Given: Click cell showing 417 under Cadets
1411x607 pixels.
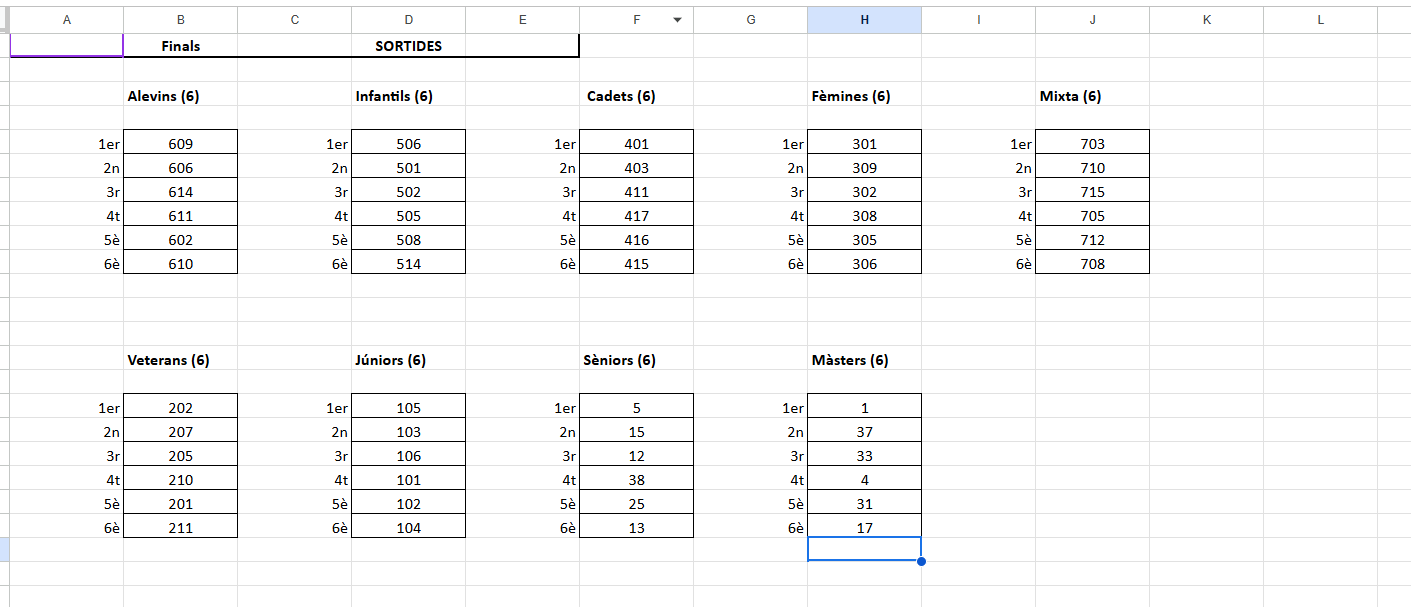Looking at the screenshot, I should (636, 215).
